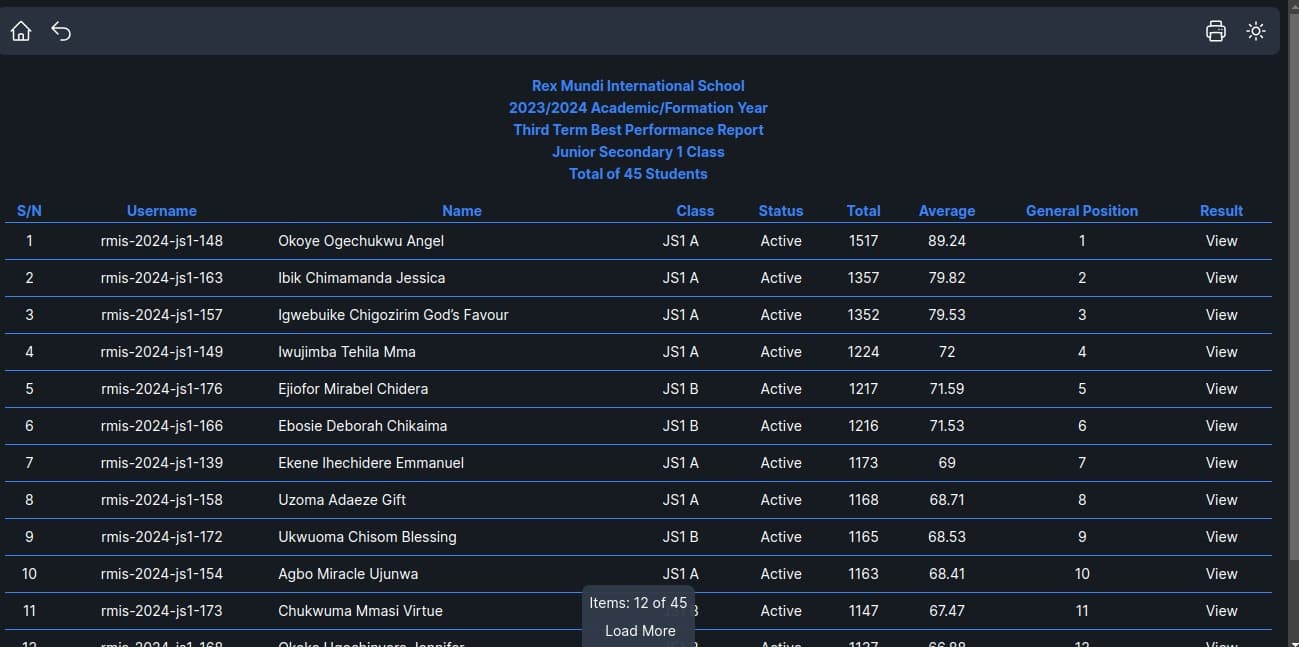Click the name Okoye Ogechukwu Angel
The width and height of the screenshot is (1299, 647).
(x=361, y=241)
